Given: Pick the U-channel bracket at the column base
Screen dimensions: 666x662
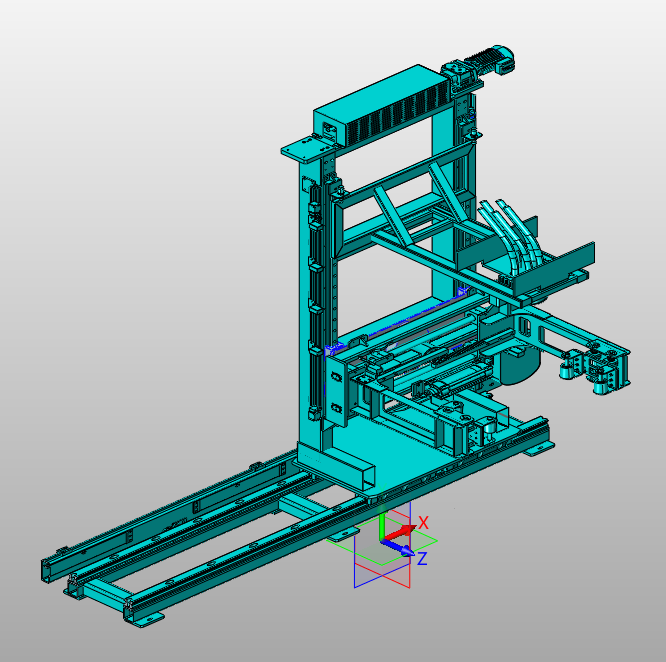Looking at the screenshot, I should point(336,466).
